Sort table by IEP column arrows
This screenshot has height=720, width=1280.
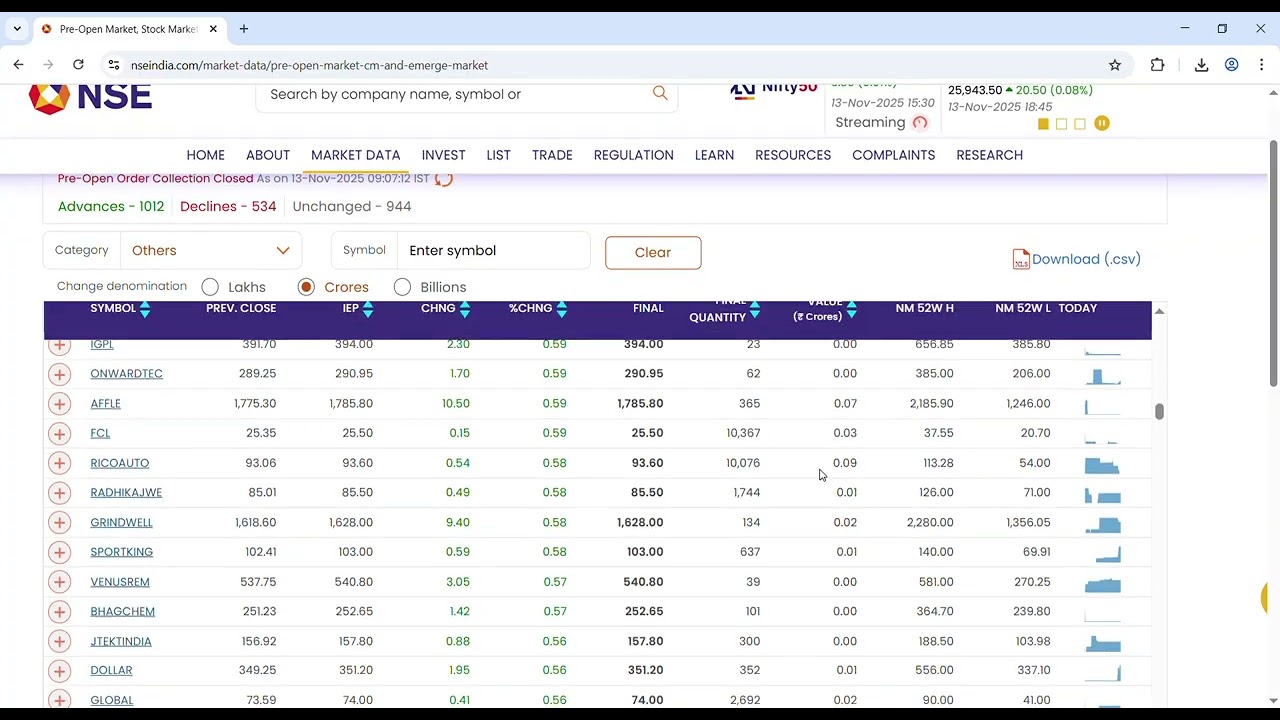pos(368,309)
